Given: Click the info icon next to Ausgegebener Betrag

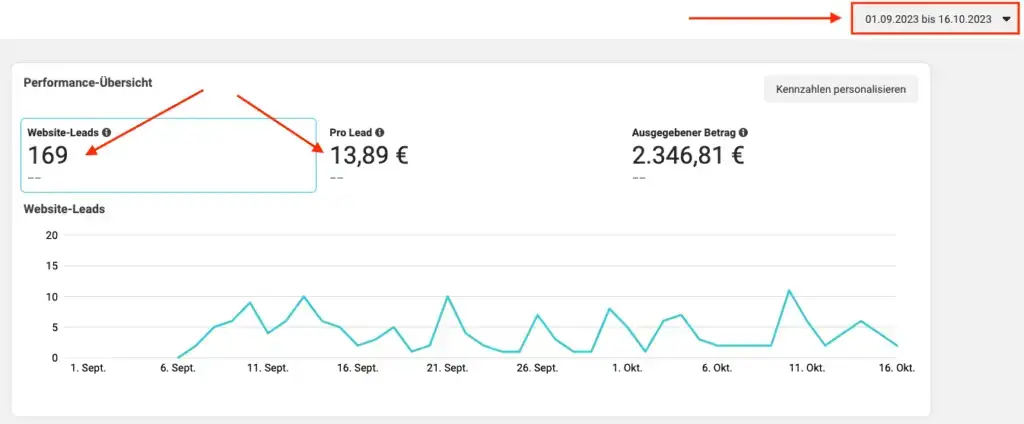Looking at the screenshot, I should point(744,132).
